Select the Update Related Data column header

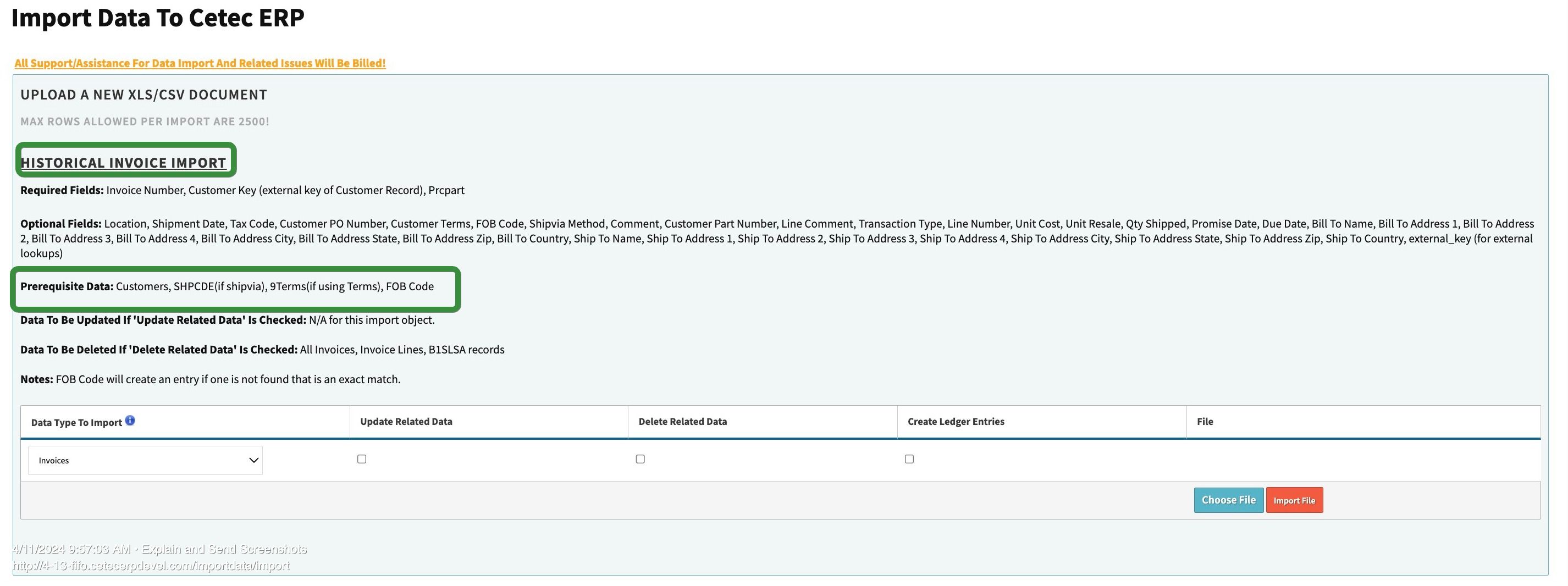pyautogui.click(x=406, y=422)
